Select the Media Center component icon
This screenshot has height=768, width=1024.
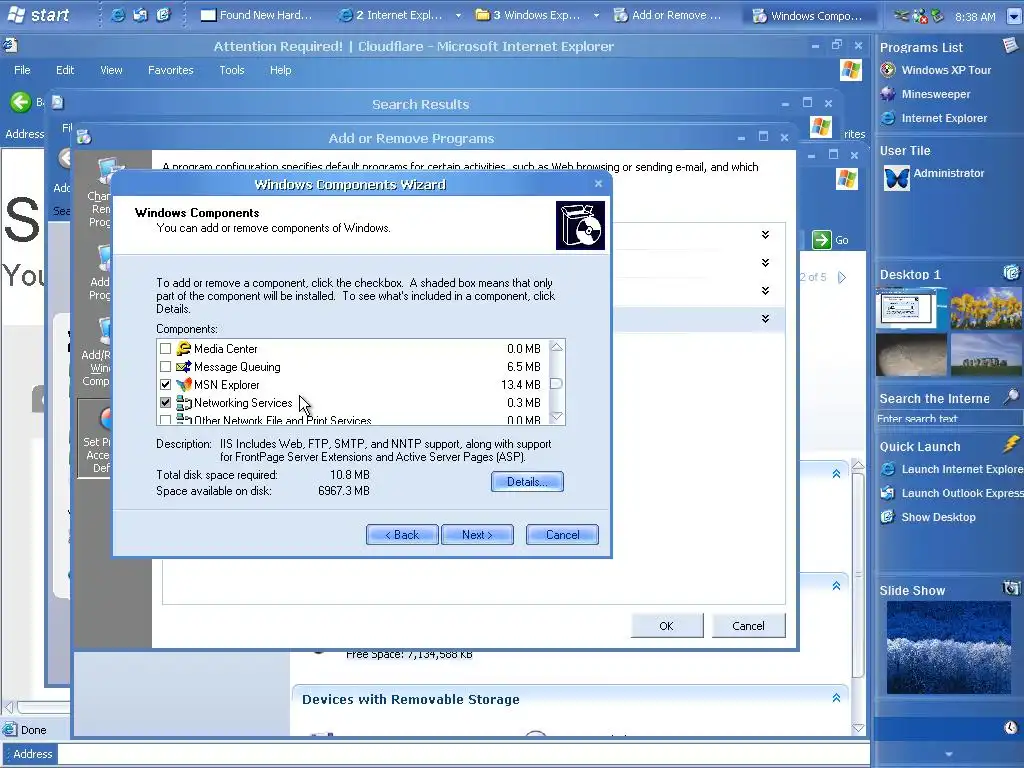click(184, 349)
